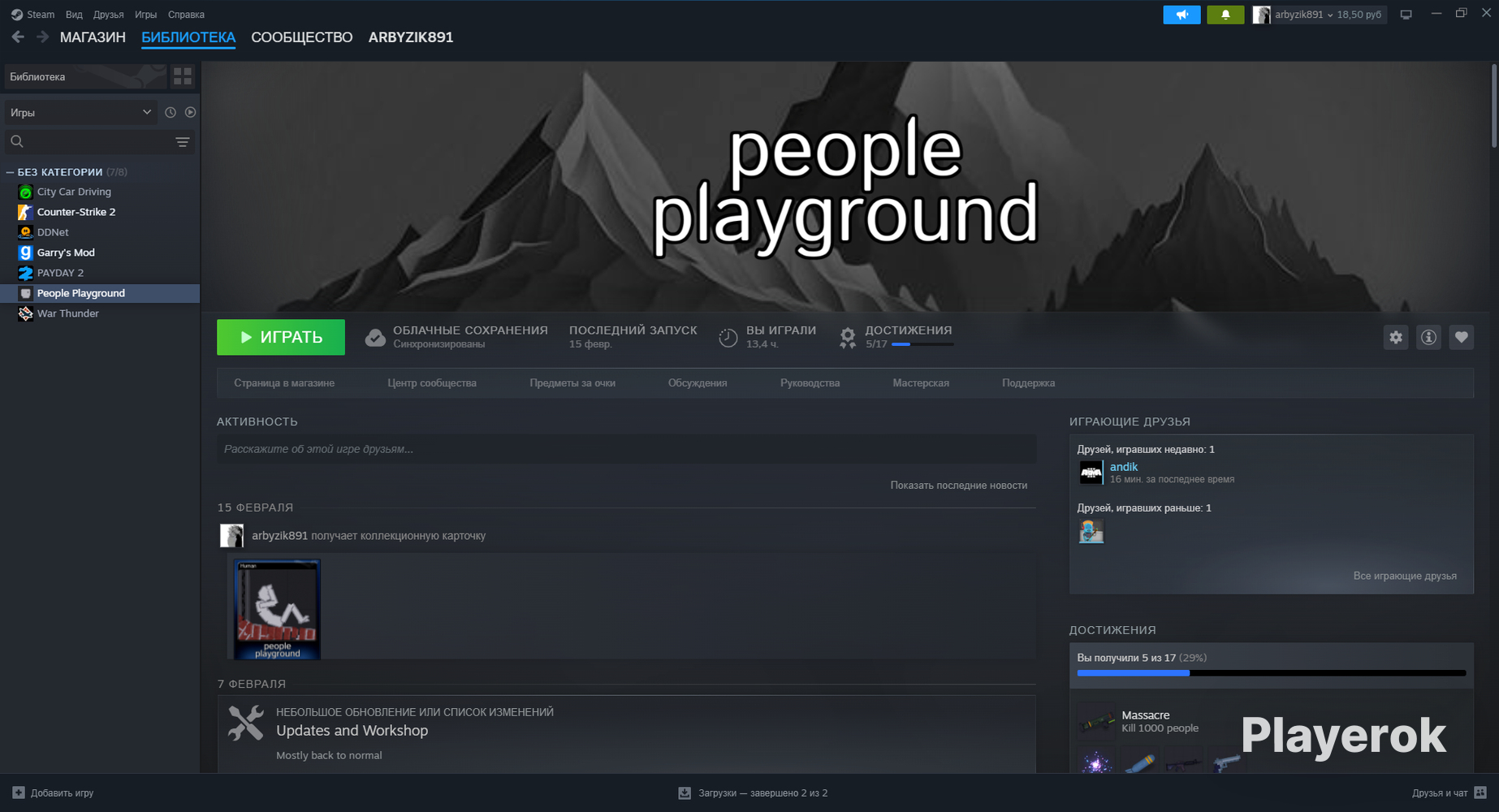
Task: Click the previously-played friend avatar
Action: click(1091, 531)
